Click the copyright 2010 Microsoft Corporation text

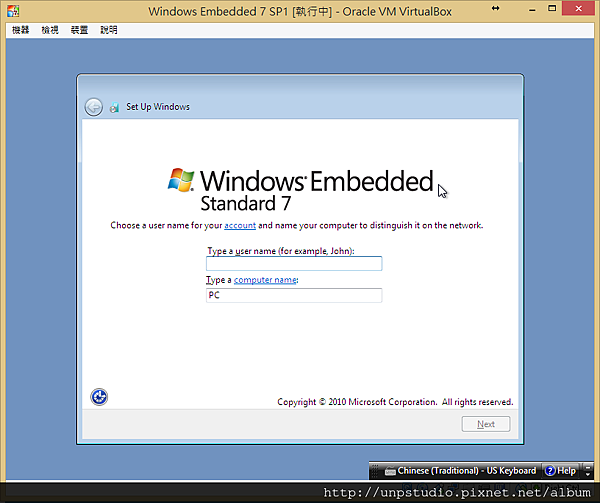[395, 402]
